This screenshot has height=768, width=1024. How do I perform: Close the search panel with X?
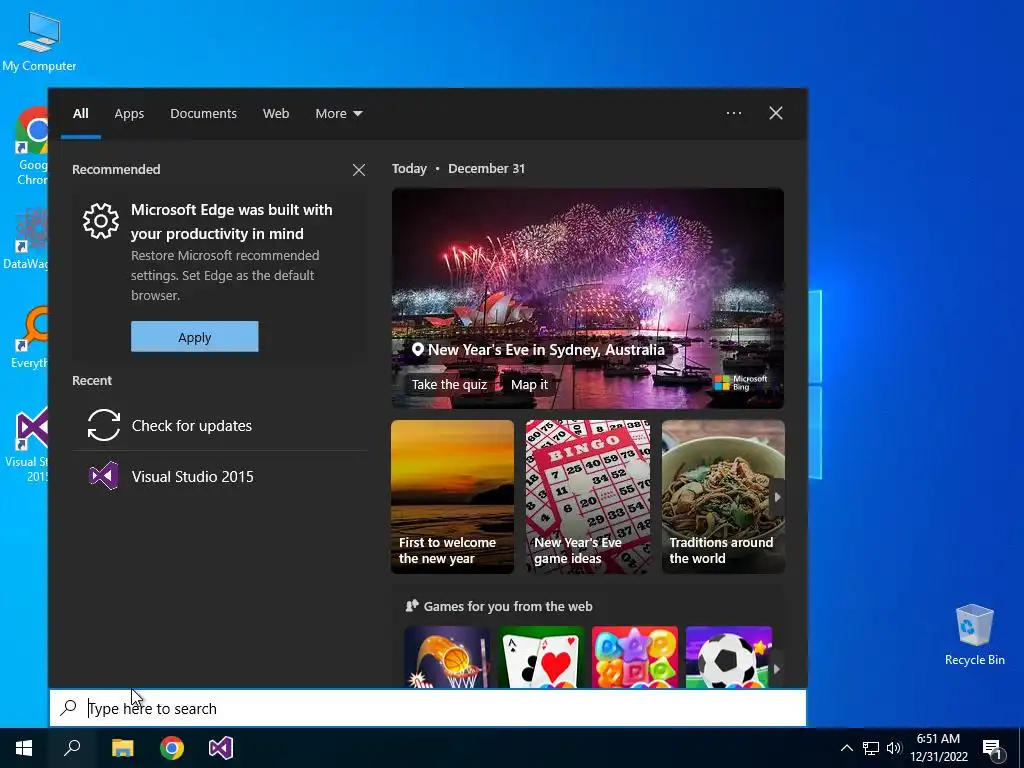point(776,113)
